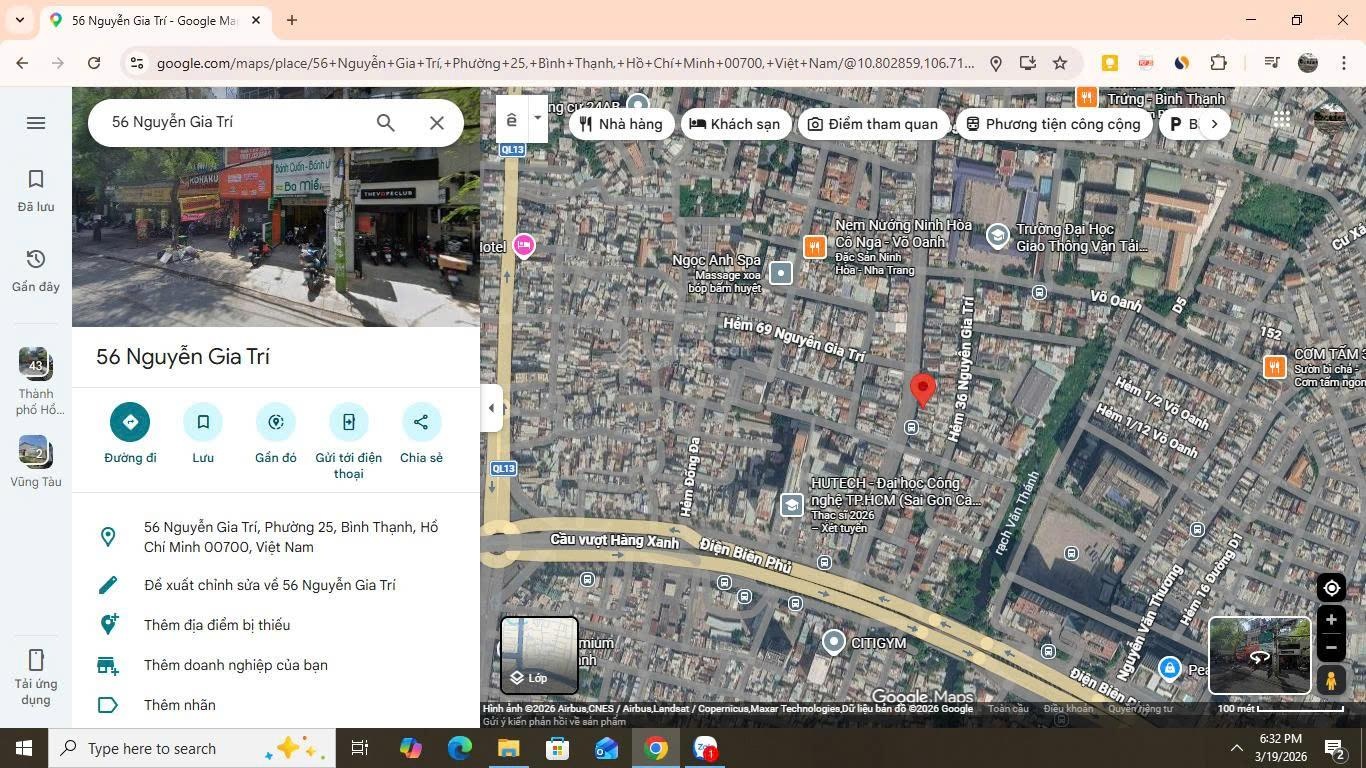Open the Google Maps hamburger menu
1366x768 pixels.
[x=36, y=123]
